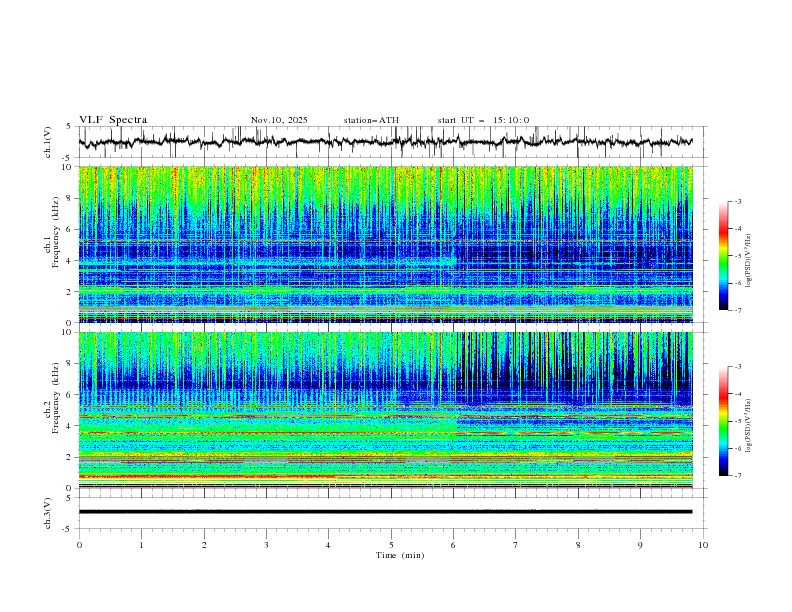The width and height of the screenshot is (792, 612).
Task: Click the 'start UT = 15:10:0' label
Action: (x=483, y=120)
